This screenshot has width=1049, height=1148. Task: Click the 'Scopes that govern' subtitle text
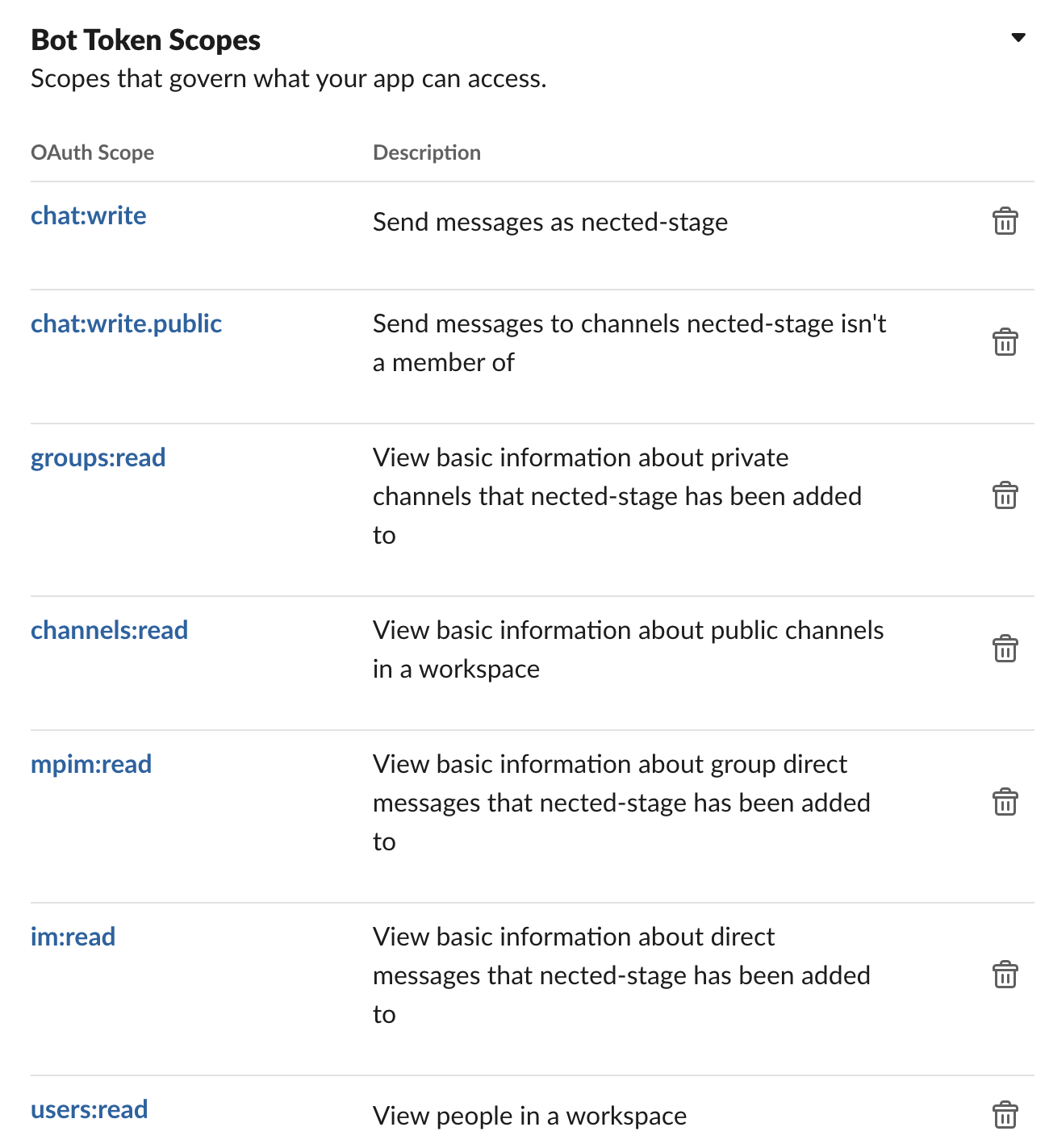click(x=288, y=79)
